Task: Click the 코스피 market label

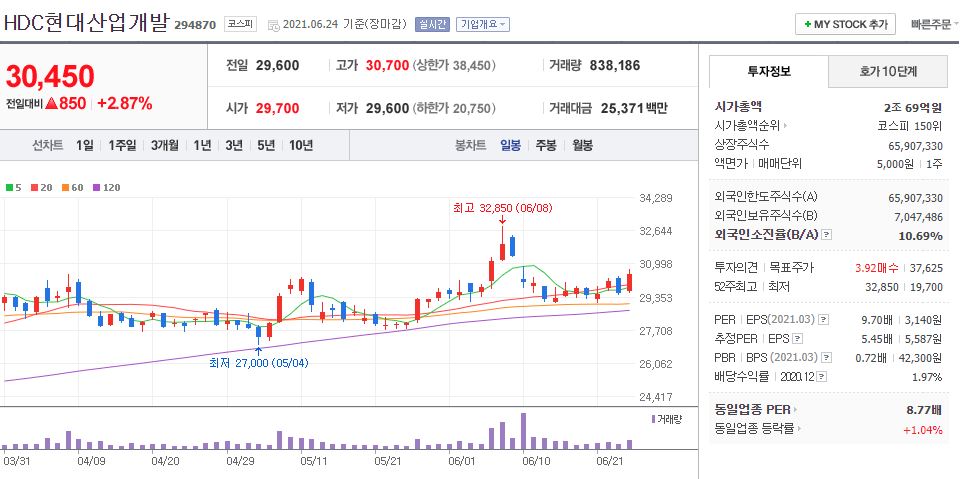Action: [240, 24]
